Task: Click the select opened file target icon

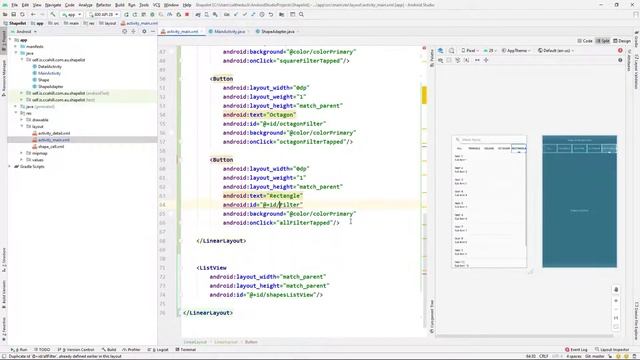Action: (124, 31)
